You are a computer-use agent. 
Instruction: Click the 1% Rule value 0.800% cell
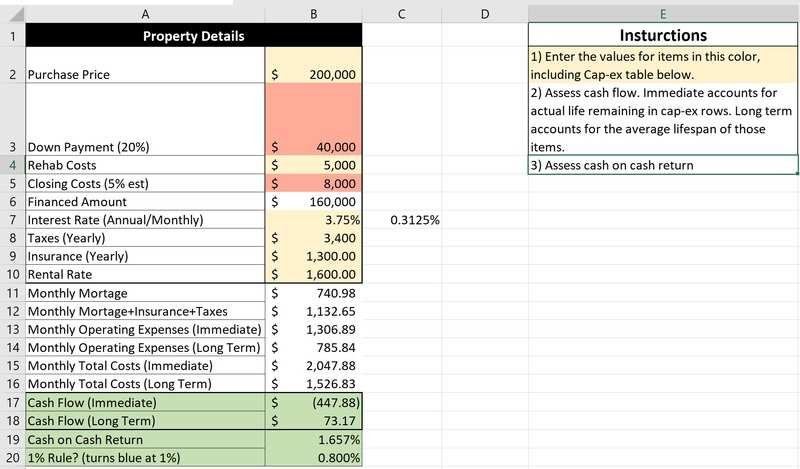(314, 458)
